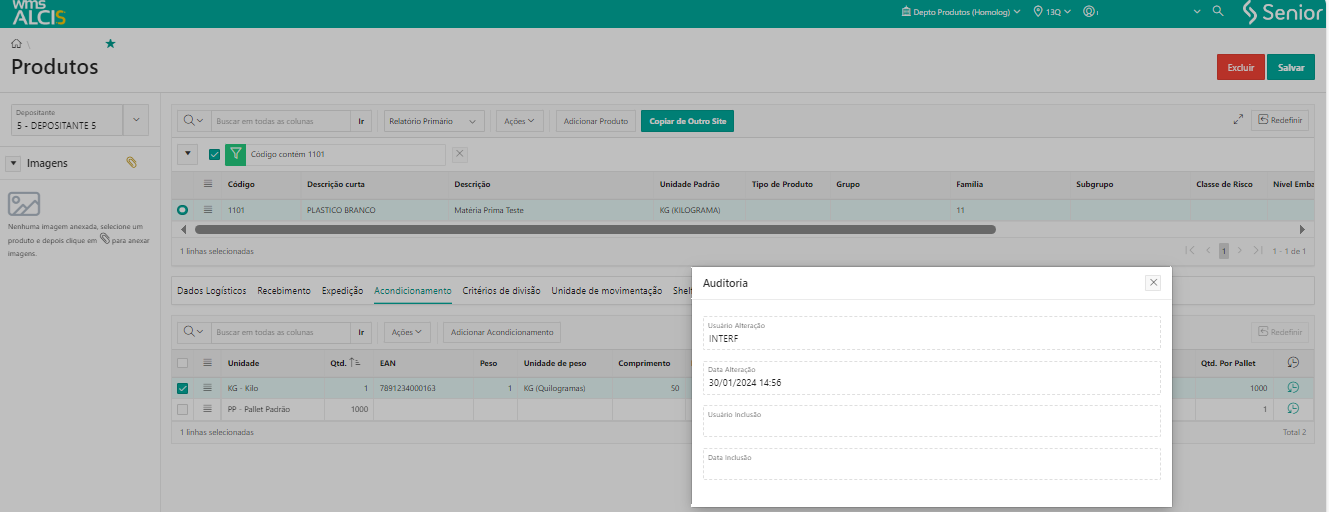This screenshot has height=512, width=1329.
Task: Check the PP - Pallet Padrão row checkbox
Action: [x=182, y=409]
